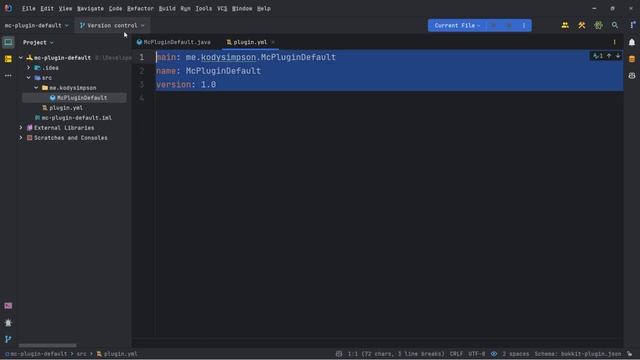
Task: Click the status bar icon left of caret position
Action: [x=339, y=354]
